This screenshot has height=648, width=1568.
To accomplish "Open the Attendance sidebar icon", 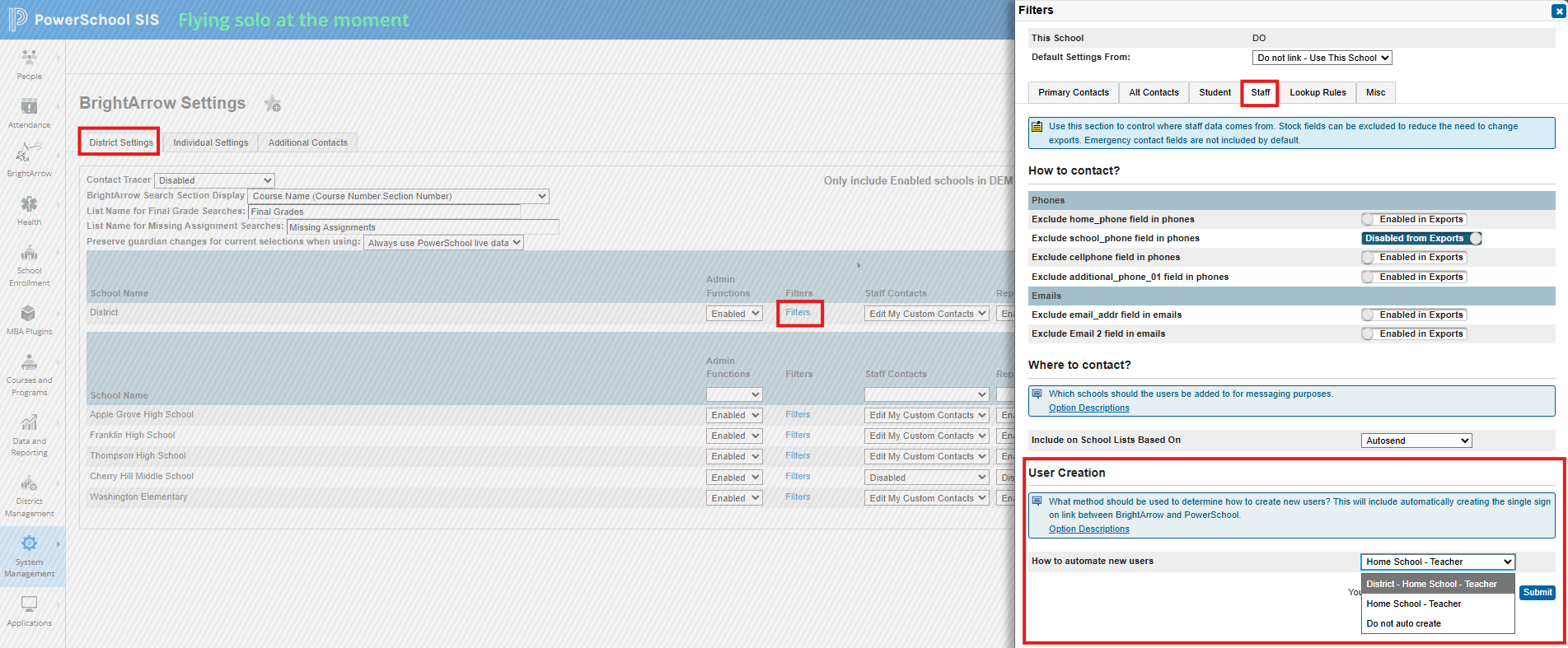I will click(x=29, y=106).
